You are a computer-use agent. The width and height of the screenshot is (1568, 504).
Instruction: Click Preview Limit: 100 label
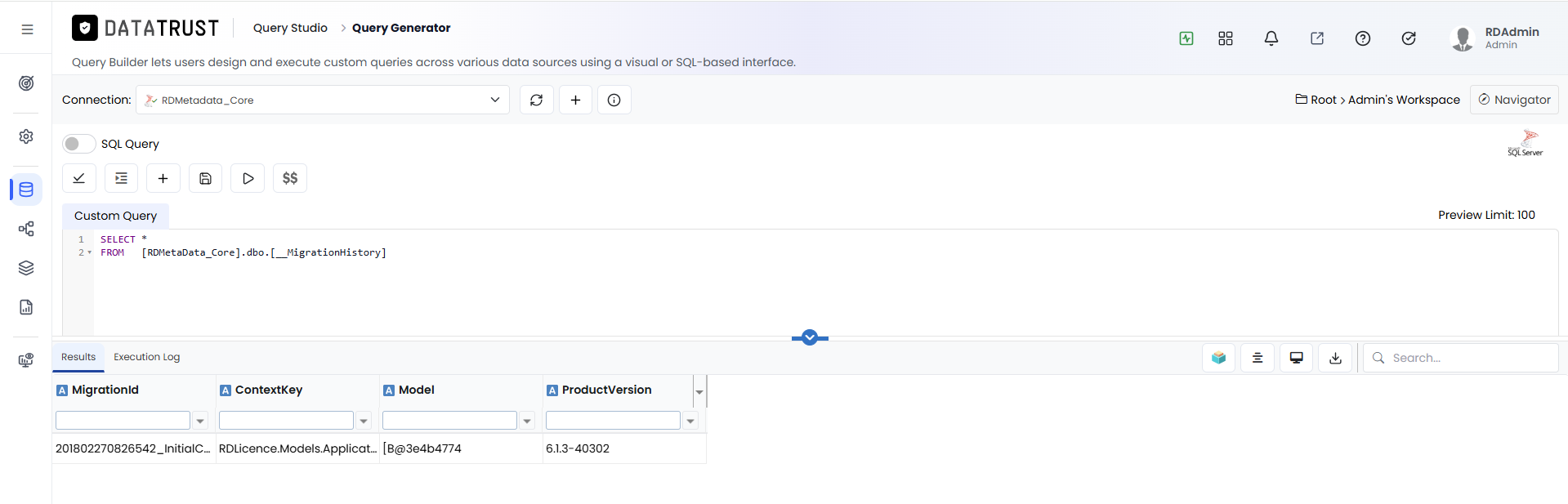pos(1486,215)
